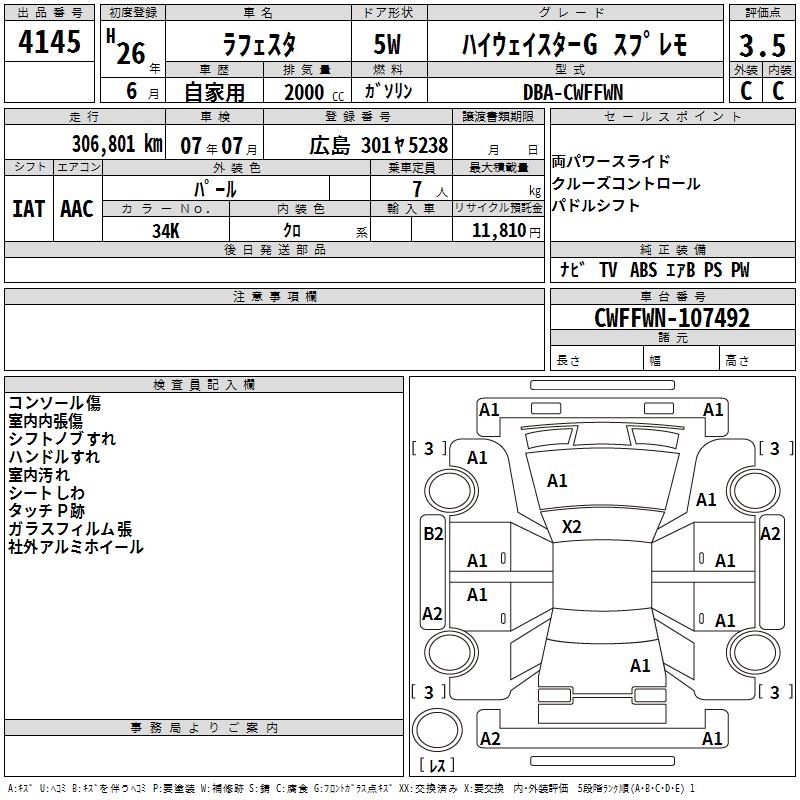Select ABS in genuine equipment
This screenshot has width=800, height=800.
[643, 270]
